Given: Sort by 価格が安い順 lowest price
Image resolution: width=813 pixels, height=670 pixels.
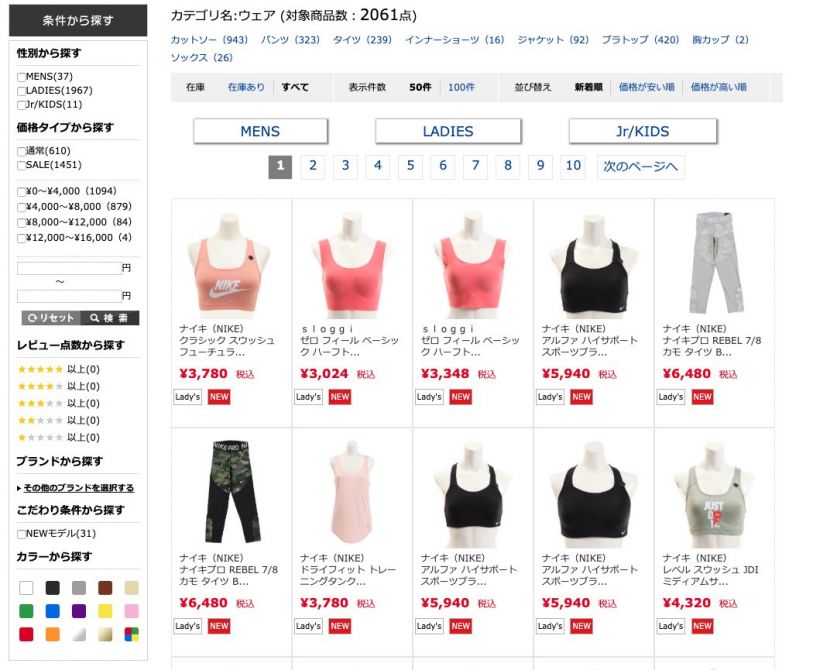Looking at the screenshot, I should point(647,87).
